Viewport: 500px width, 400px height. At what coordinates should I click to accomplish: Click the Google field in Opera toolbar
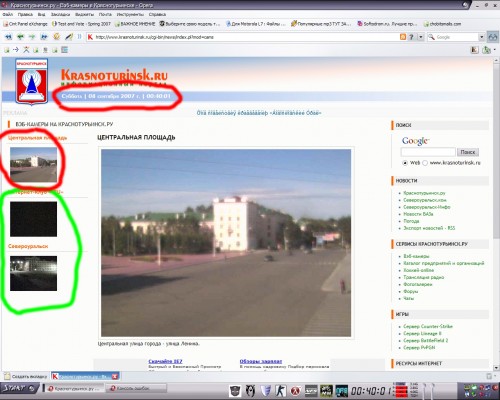point(456,37)
